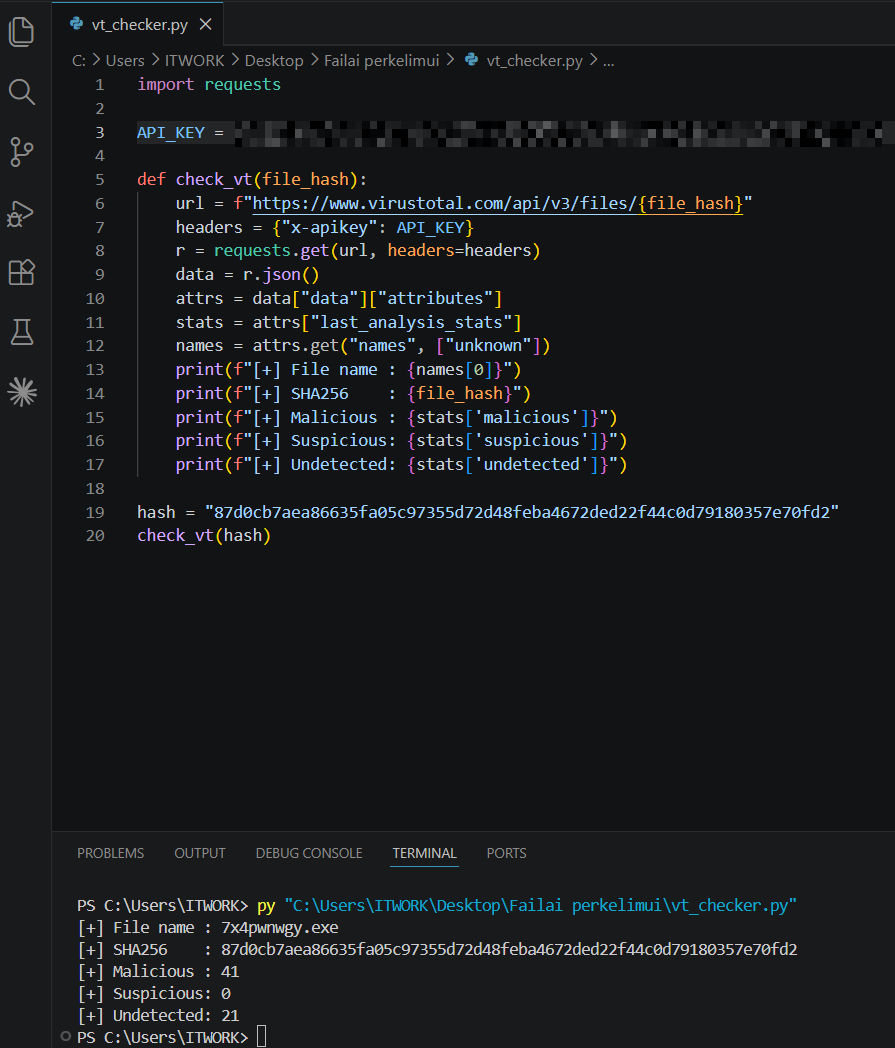Close the vt_checker.py editor tab
The image size is (895, 1048).
pyautogui.click(x=206, y=24)
